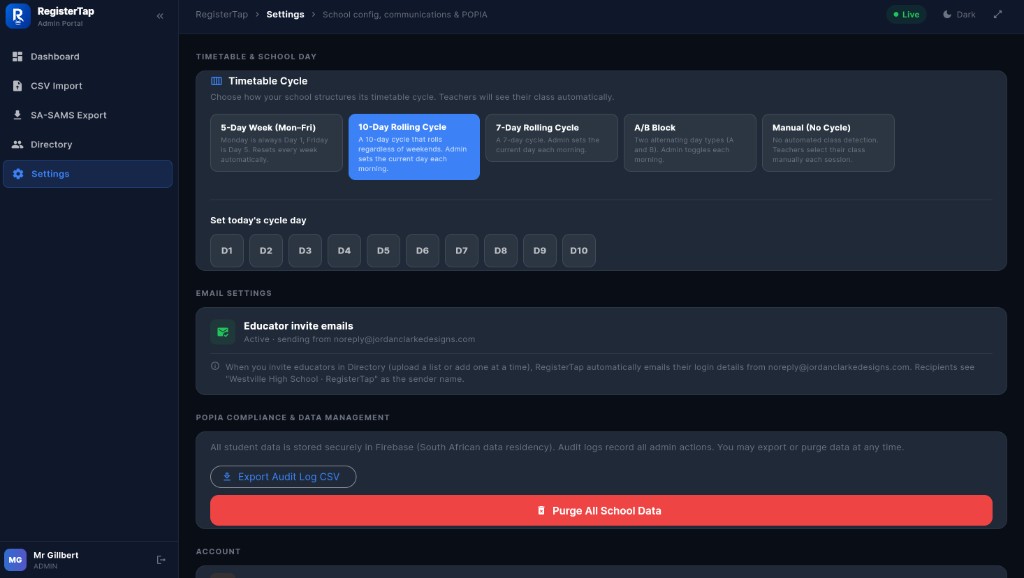
Task: Choose the 7-Day Rolling Cycle
Action: 551,138
